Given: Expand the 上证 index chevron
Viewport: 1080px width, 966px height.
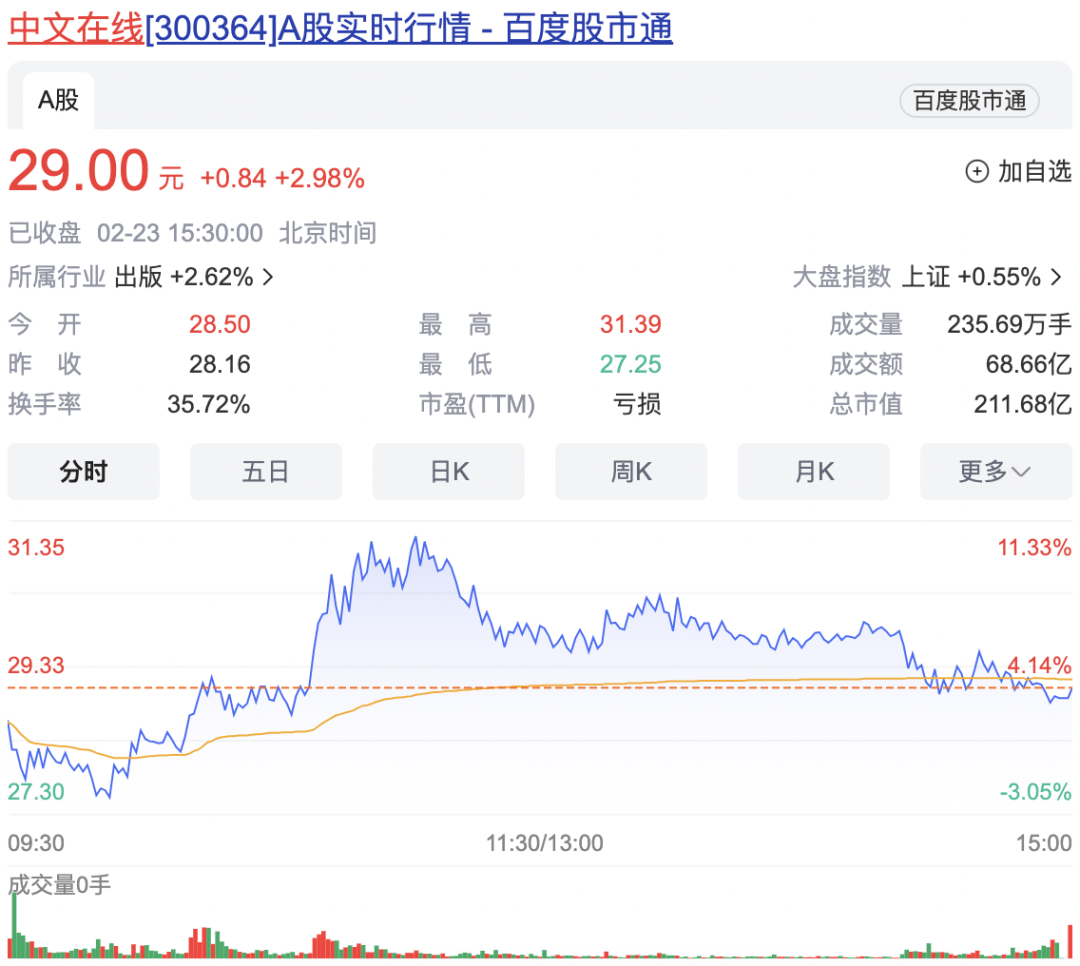Looking at the screenshot, I should [1056, 277].
